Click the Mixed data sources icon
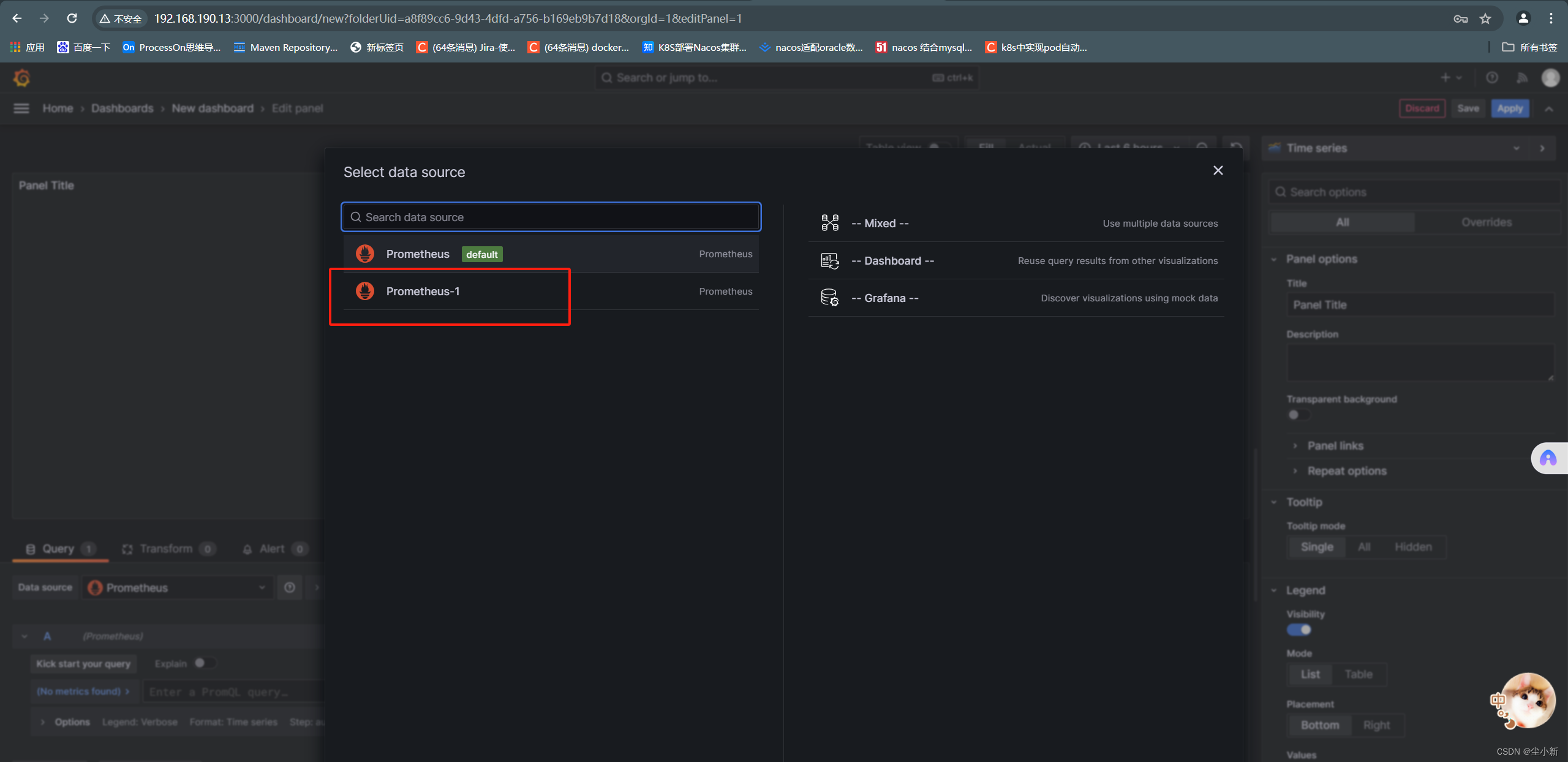Screen dimensions: 1568x762 (830, 223)
